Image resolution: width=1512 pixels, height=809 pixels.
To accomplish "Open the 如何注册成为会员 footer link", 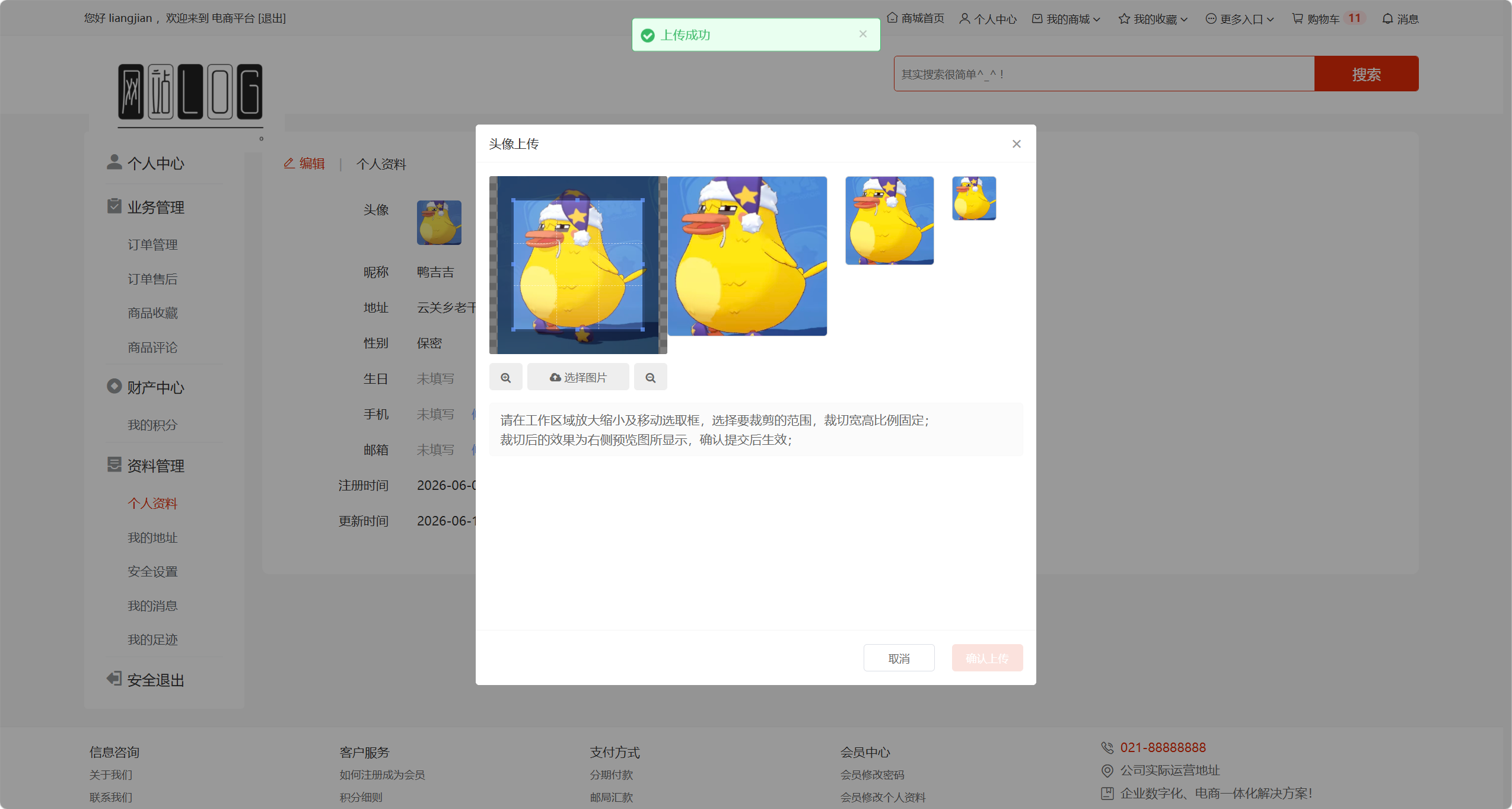I will click(382, 775).
